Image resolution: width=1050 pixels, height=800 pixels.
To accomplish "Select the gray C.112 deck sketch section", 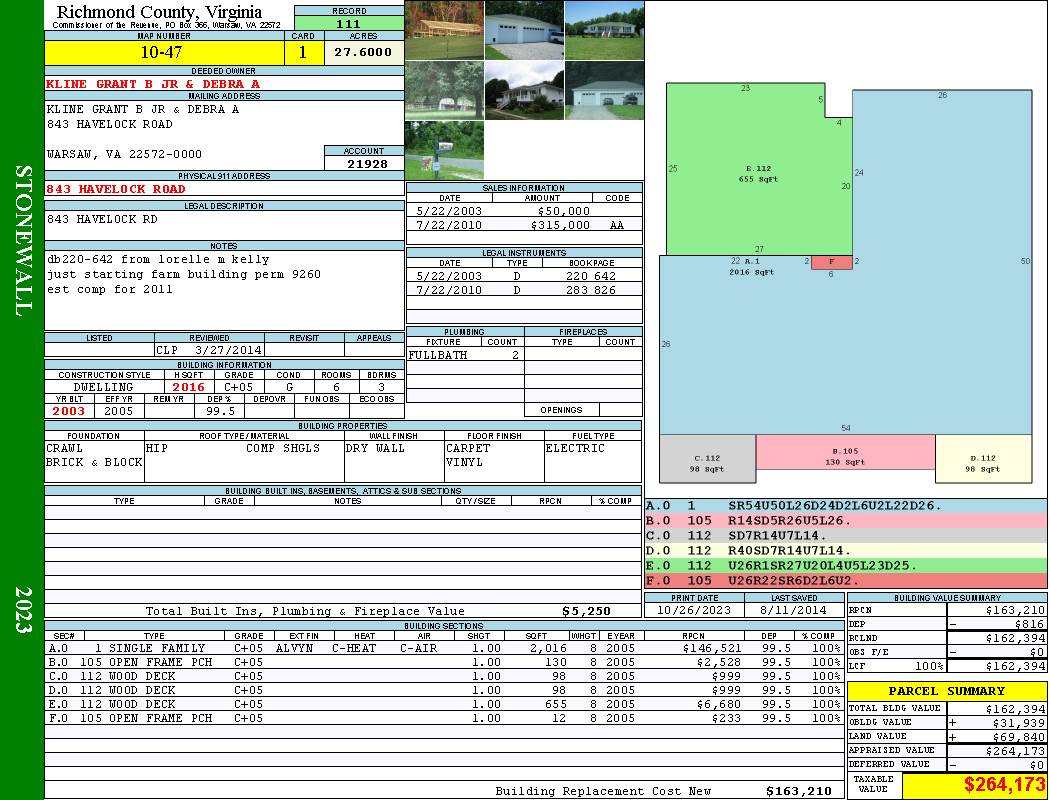I will click(x=707, y=459).
